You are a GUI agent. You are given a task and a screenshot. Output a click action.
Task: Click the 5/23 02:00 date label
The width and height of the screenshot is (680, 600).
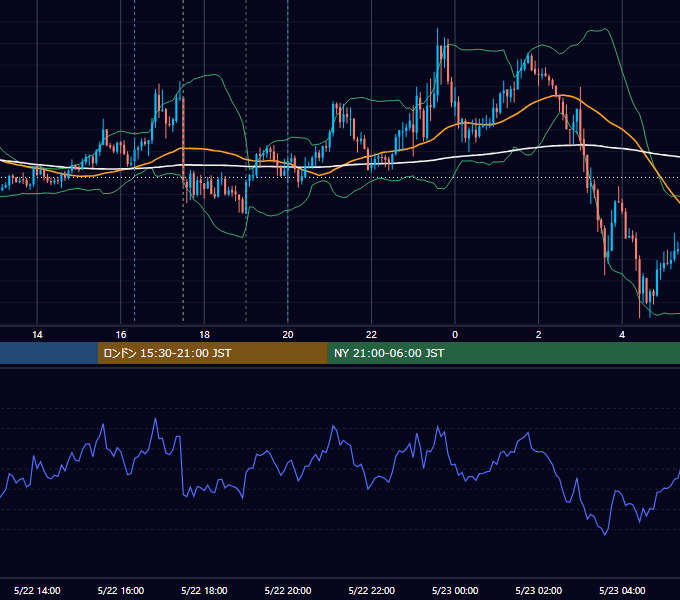point(539,590)
